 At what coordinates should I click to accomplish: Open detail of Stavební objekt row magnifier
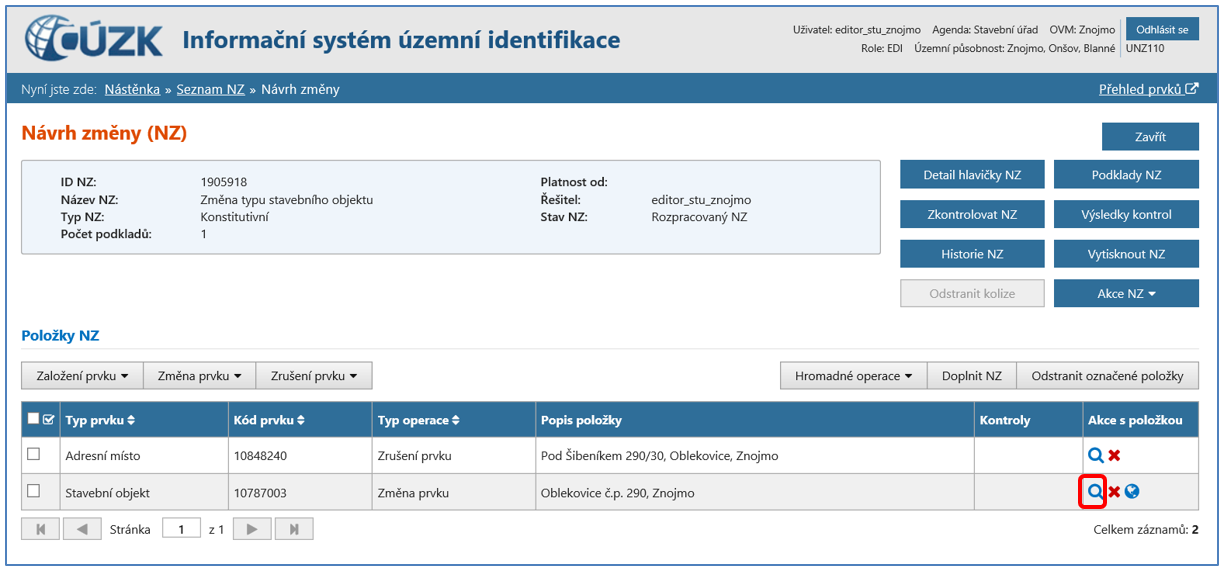(1095, 492)
